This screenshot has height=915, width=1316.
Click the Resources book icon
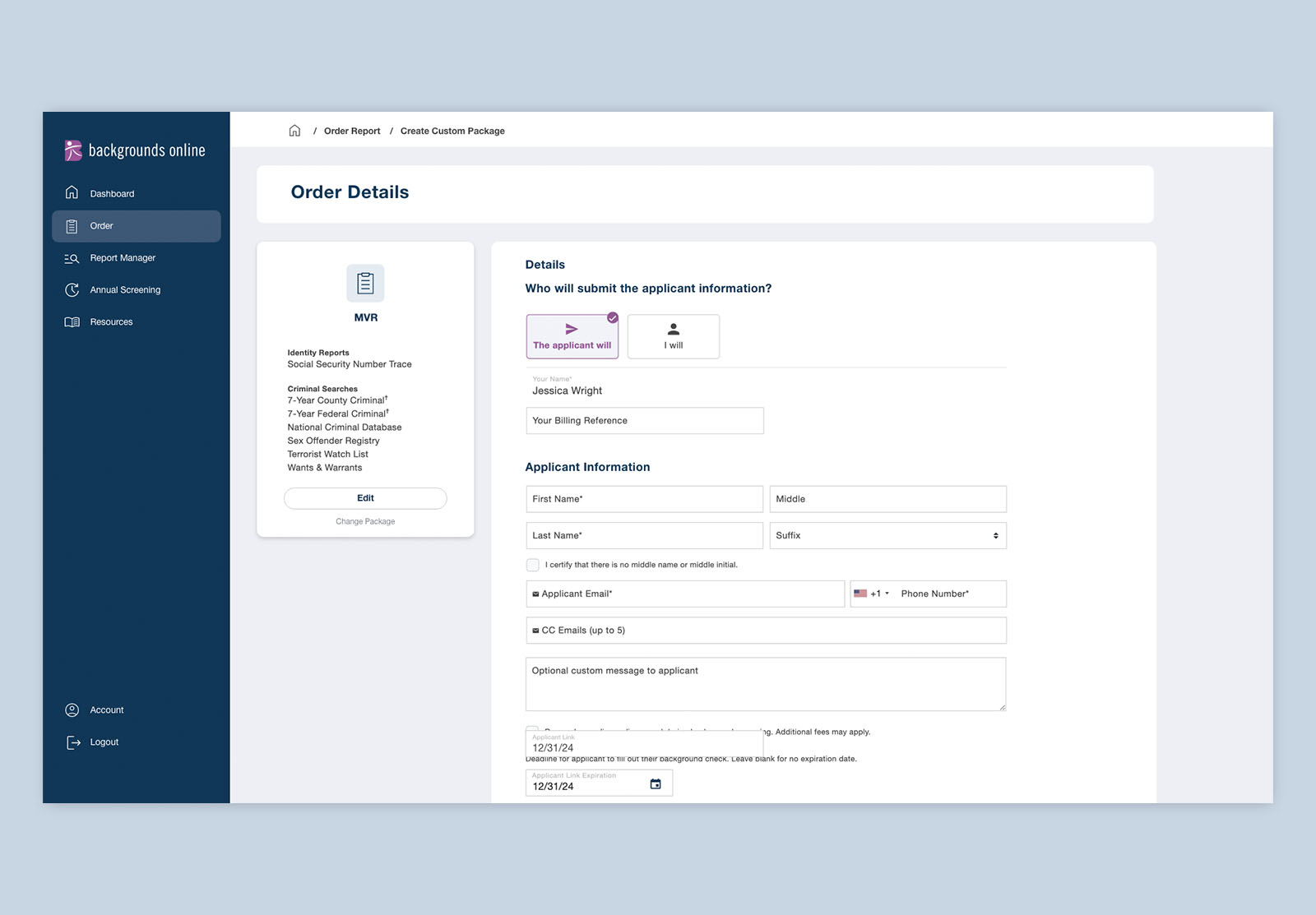(72, 322)
